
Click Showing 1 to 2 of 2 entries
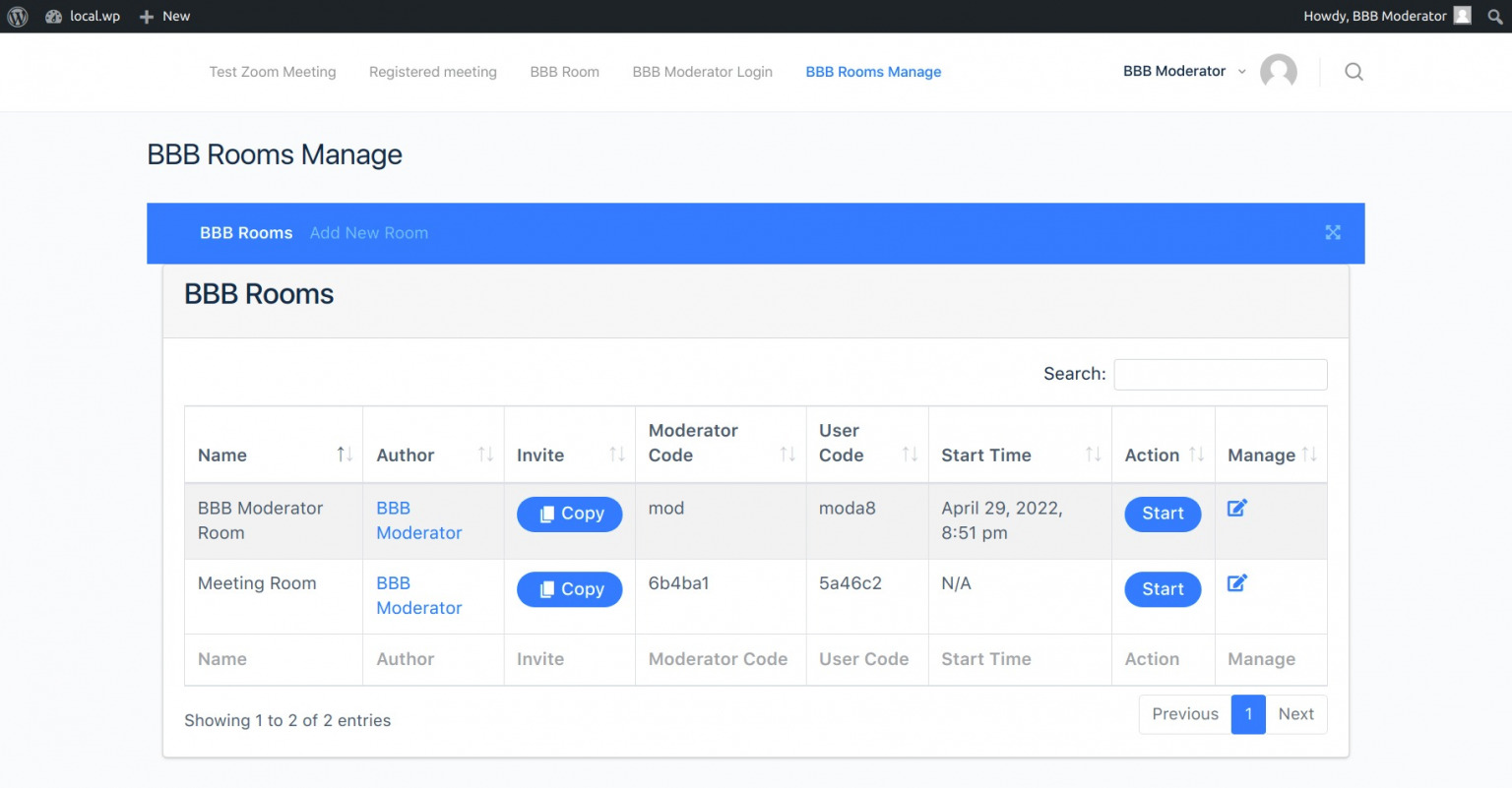pos(287,720)
